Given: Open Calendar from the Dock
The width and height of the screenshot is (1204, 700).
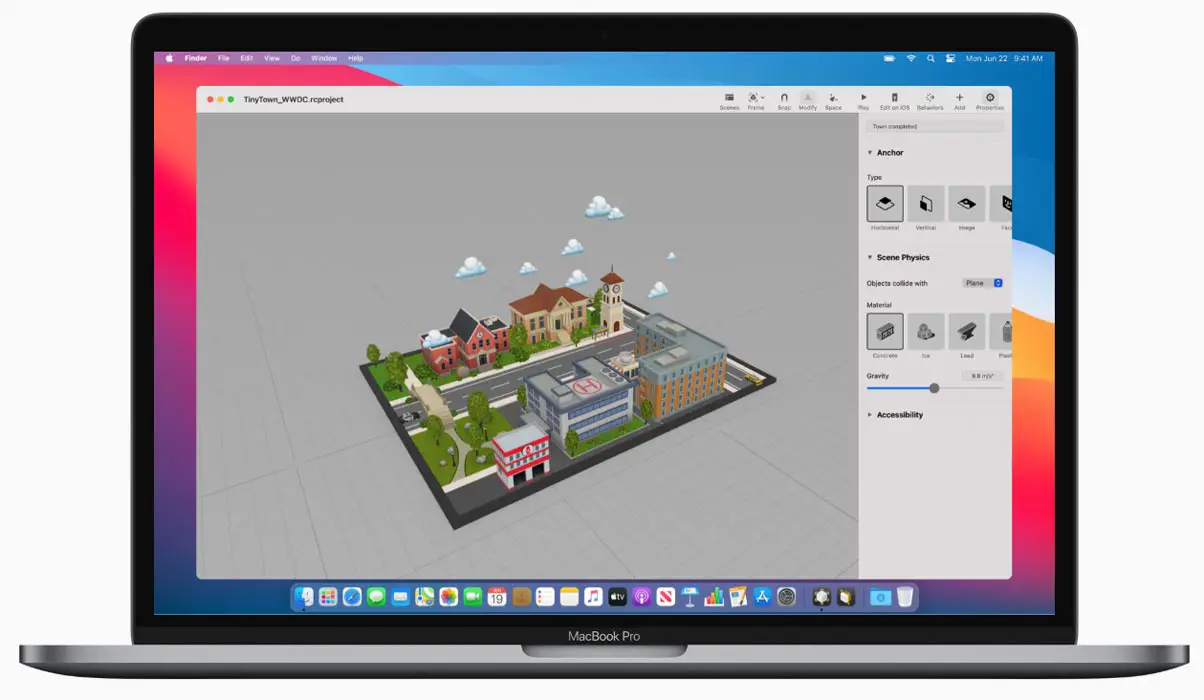Looking at the screenshot, I should coord(497,597).
